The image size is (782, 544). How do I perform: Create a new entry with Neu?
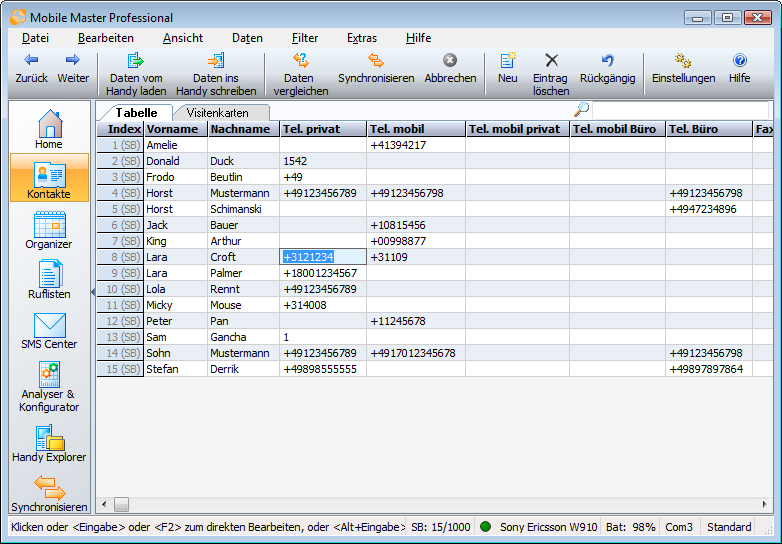coord(508,61)
